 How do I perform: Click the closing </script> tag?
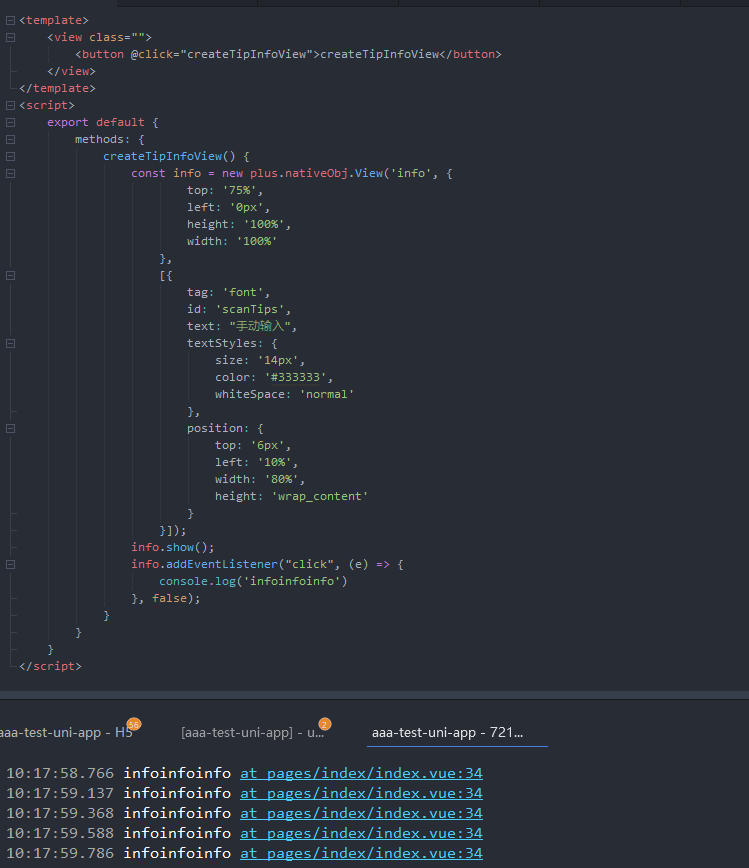(x=50, y=666)
